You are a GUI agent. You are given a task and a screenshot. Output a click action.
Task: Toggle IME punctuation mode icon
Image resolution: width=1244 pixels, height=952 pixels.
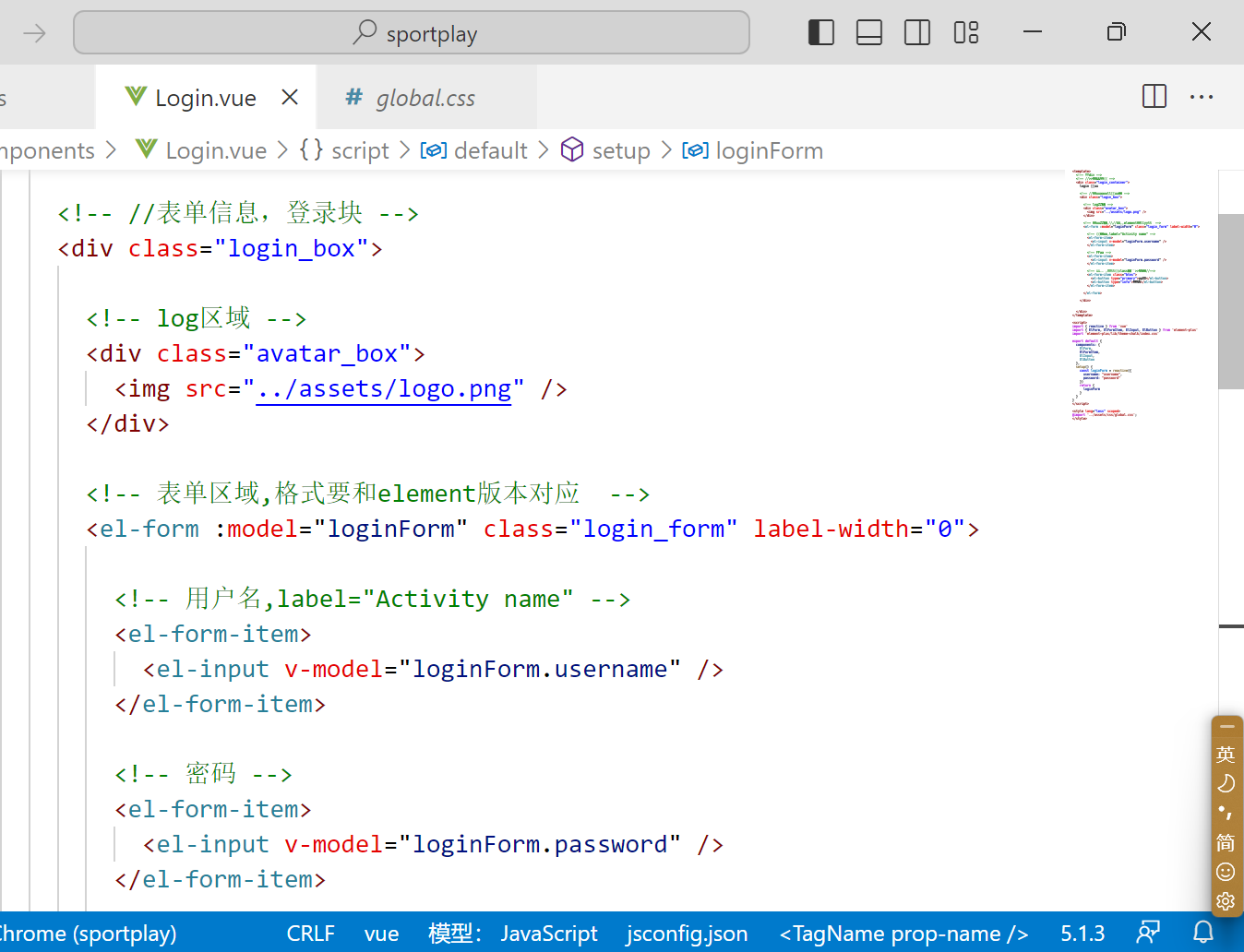(1226, 813)
